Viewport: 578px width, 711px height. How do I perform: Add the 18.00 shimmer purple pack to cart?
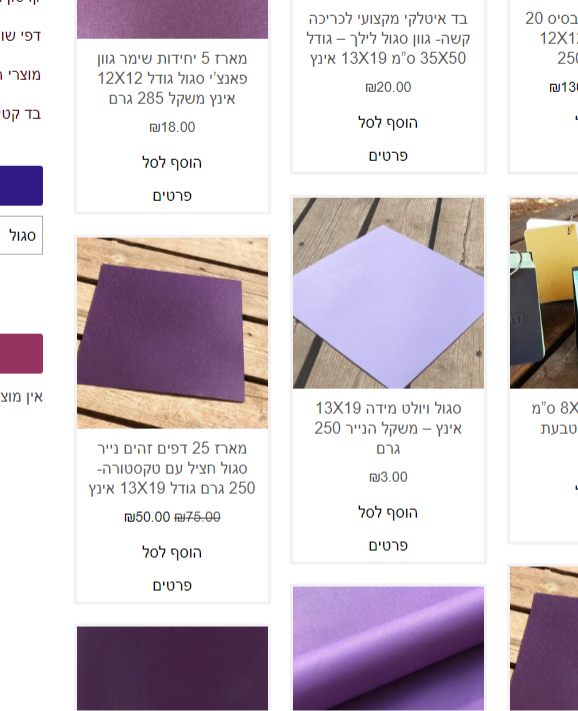coord(172,163)
